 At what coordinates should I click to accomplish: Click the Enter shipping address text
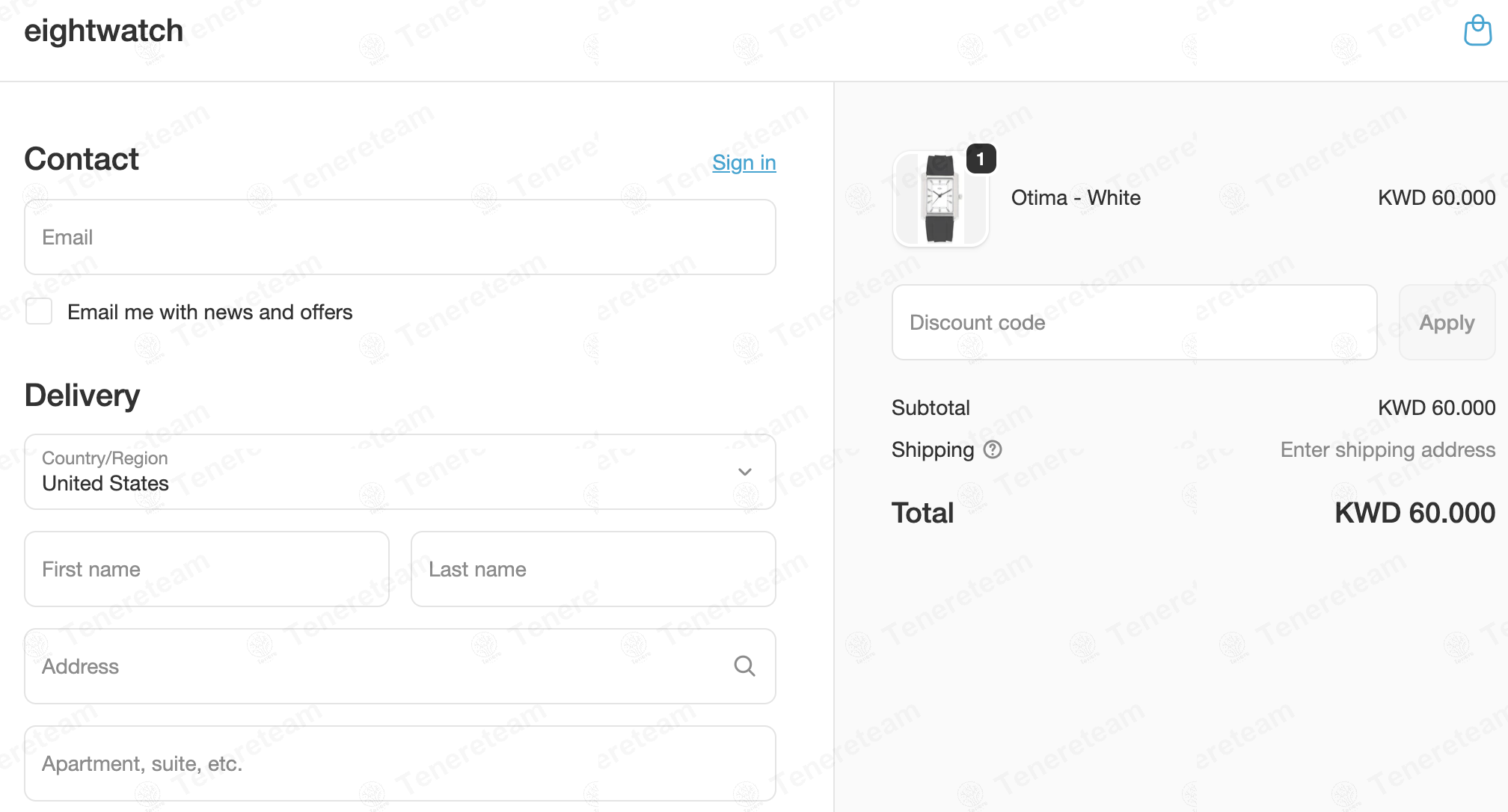point(1388,449)
